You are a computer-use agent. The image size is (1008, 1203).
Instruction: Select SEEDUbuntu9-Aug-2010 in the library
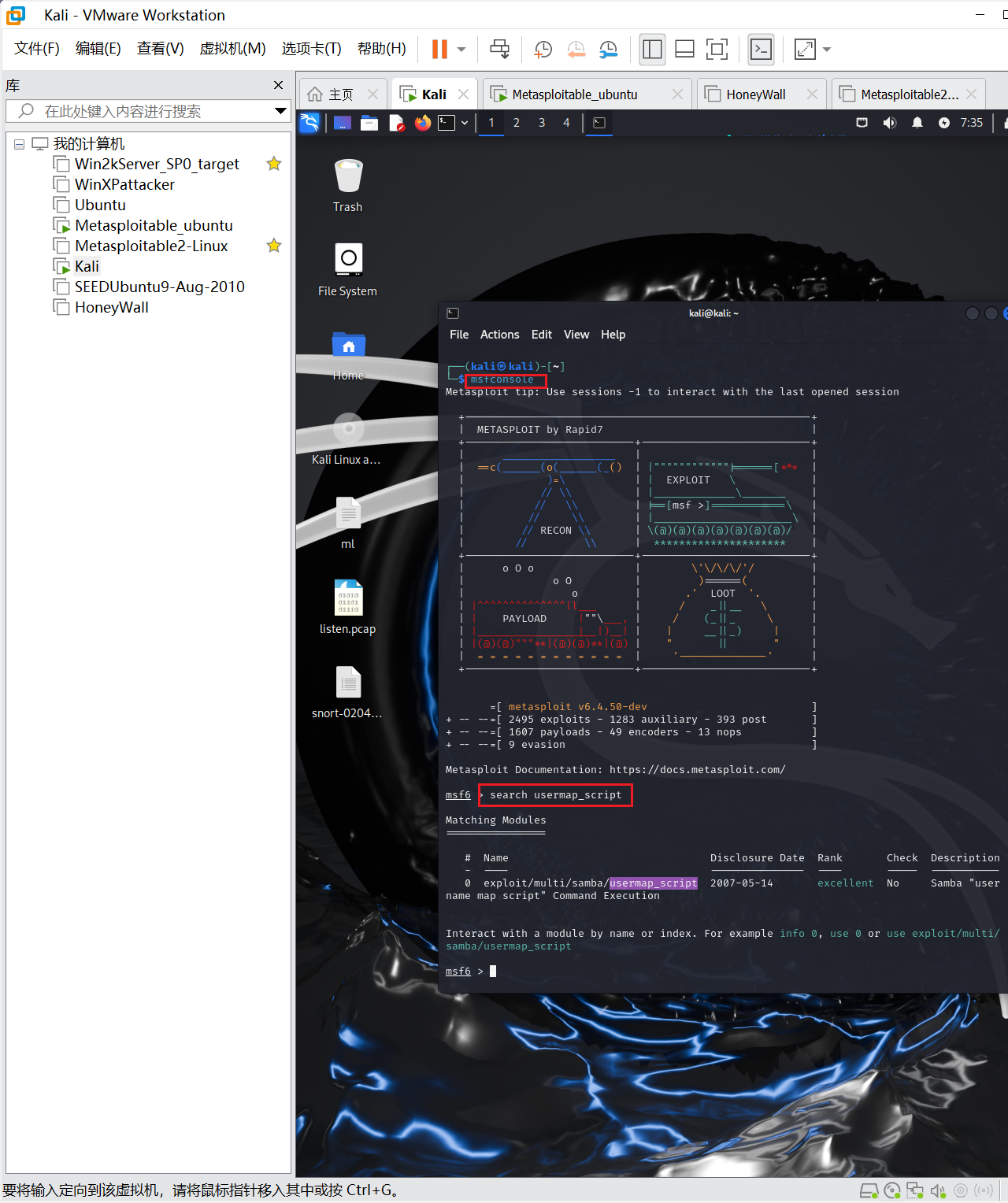click(159, 287)
